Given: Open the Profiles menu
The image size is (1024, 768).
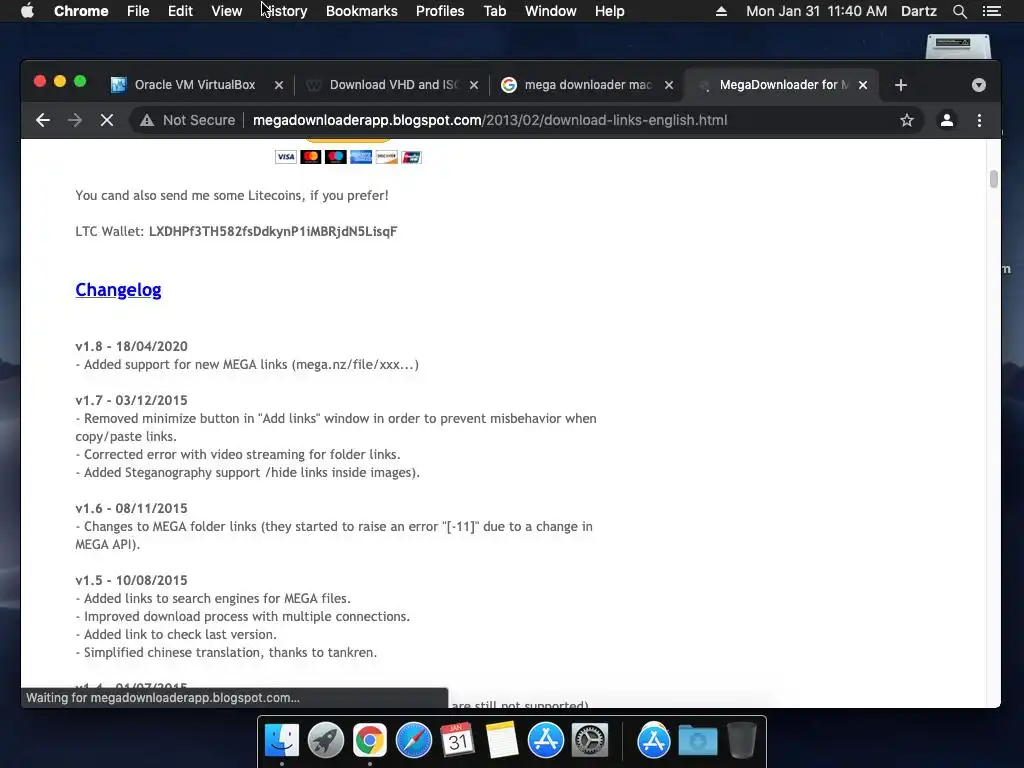Looking at the screenshot, I should (x=440, y=11).
